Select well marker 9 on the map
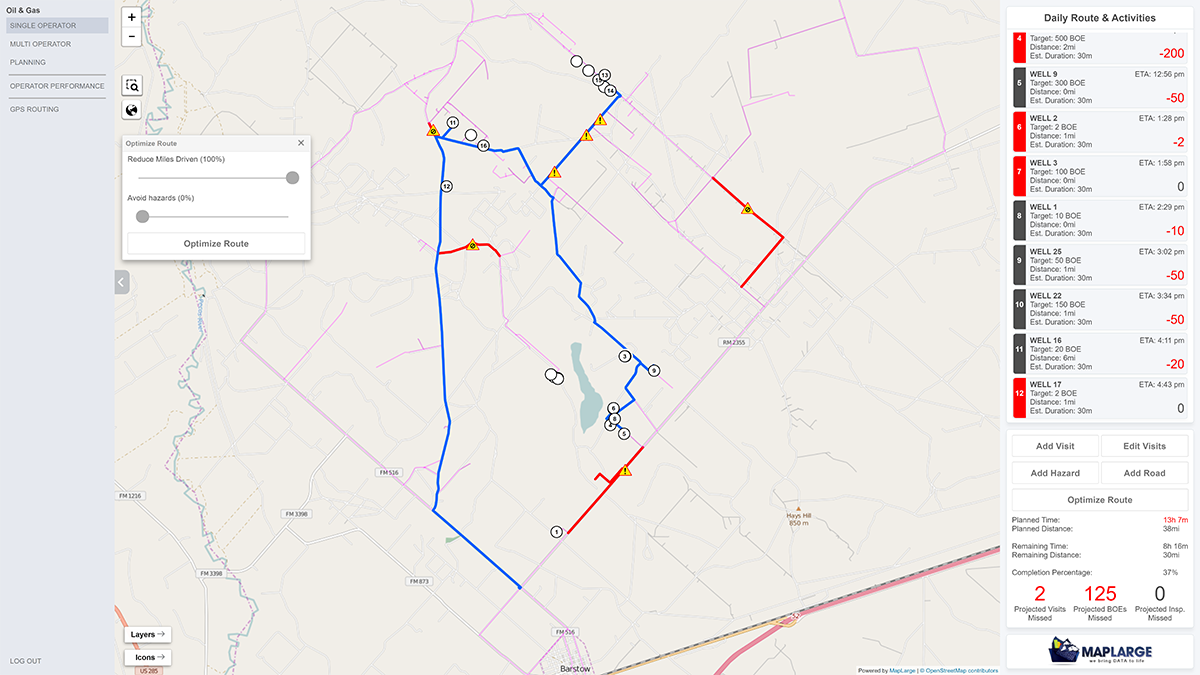1200x675 pixels. (x=654, y=370)
